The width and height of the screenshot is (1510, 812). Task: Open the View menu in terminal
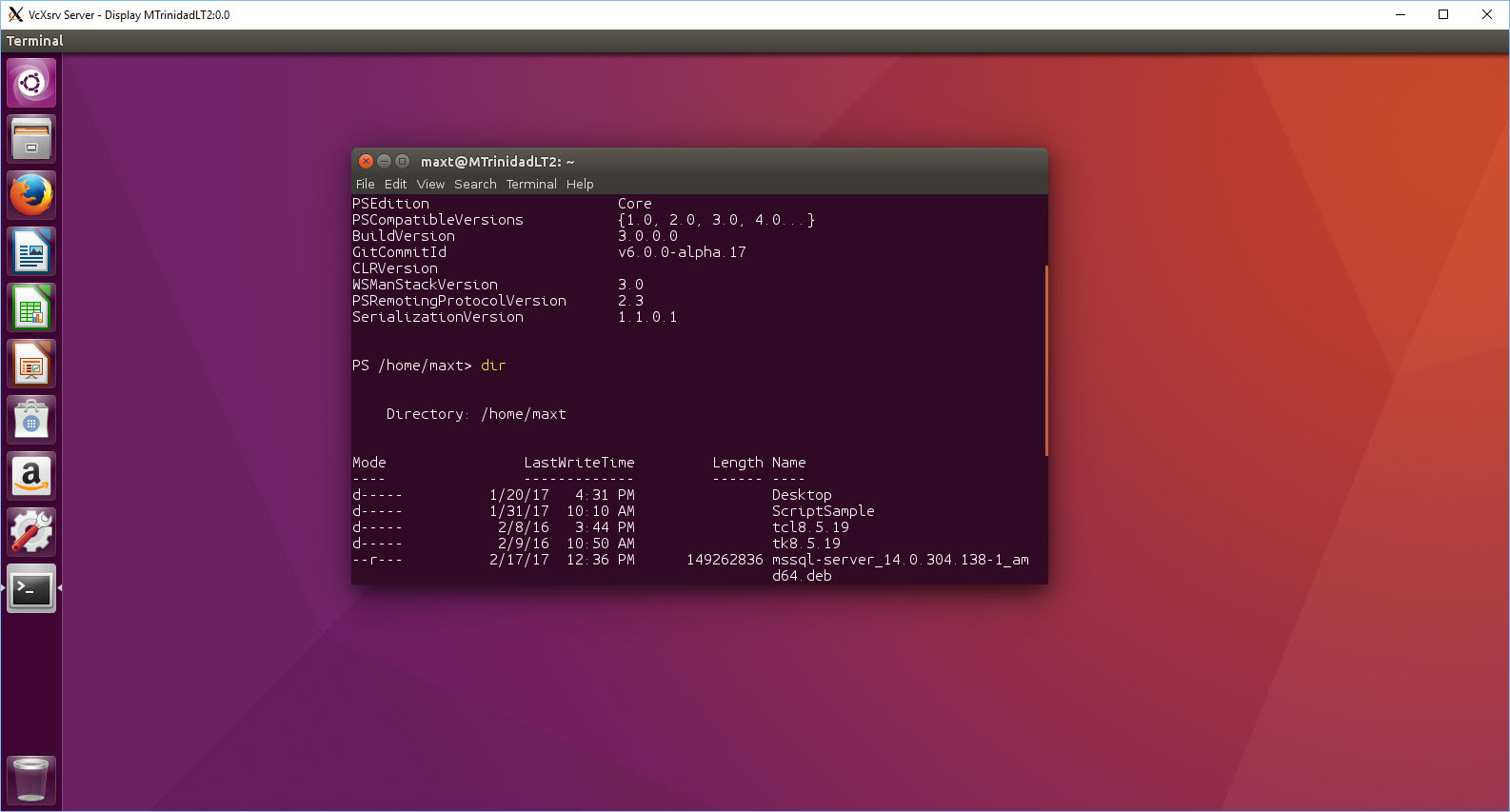coord(430,184)
